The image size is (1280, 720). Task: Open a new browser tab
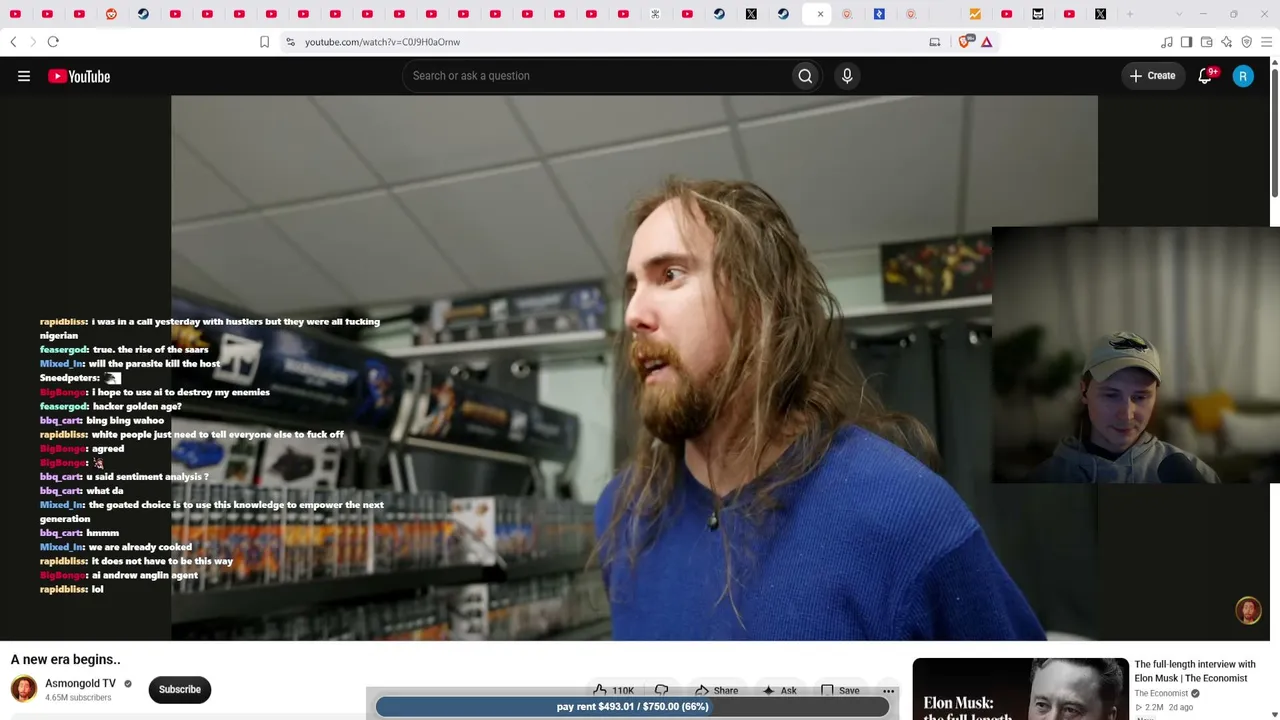click(x=1130, y=14)
